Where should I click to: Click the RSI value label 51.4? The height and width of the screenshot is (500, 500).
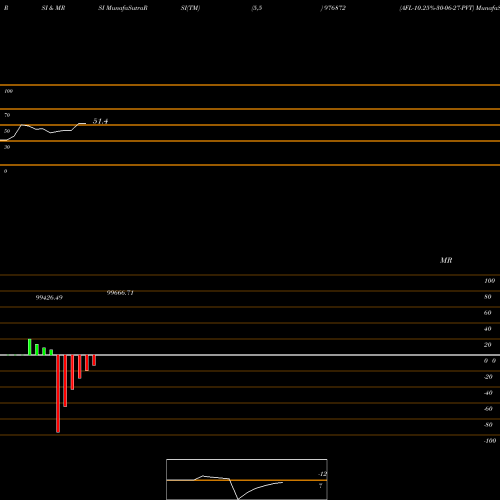100,121
